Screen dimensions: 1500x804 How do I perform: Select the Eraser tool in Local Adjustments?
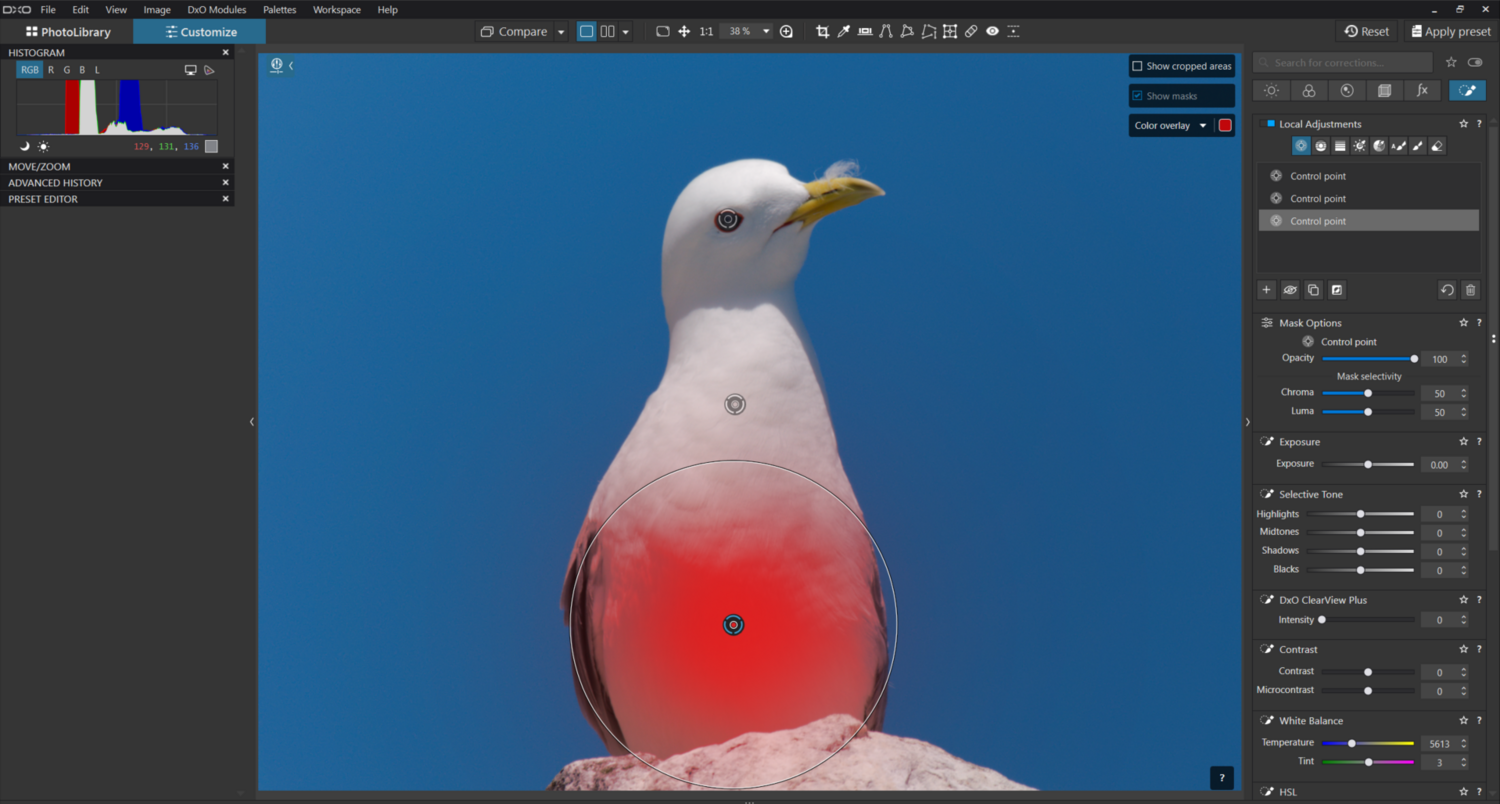click(1437, 146)
